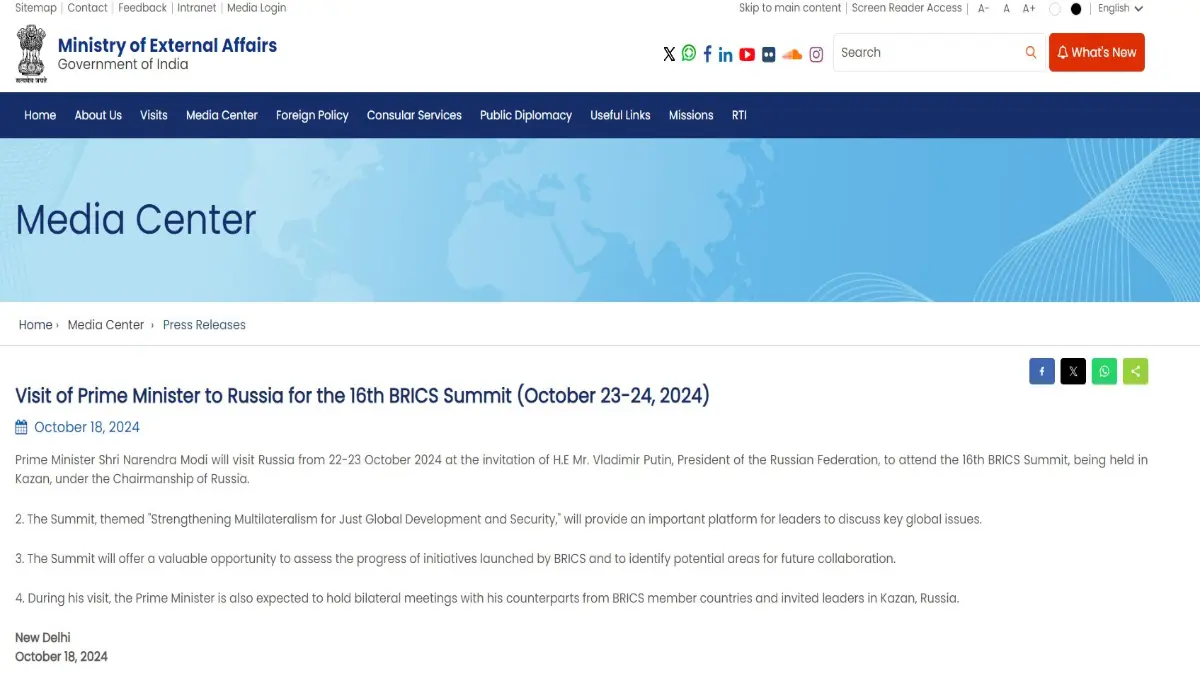Open the Consular Services menu

coord(414,115)
